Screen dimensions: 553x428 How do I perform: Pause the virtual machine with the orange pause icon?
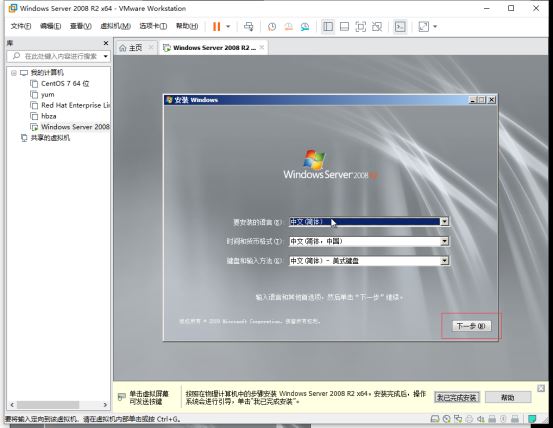[217, 26]
